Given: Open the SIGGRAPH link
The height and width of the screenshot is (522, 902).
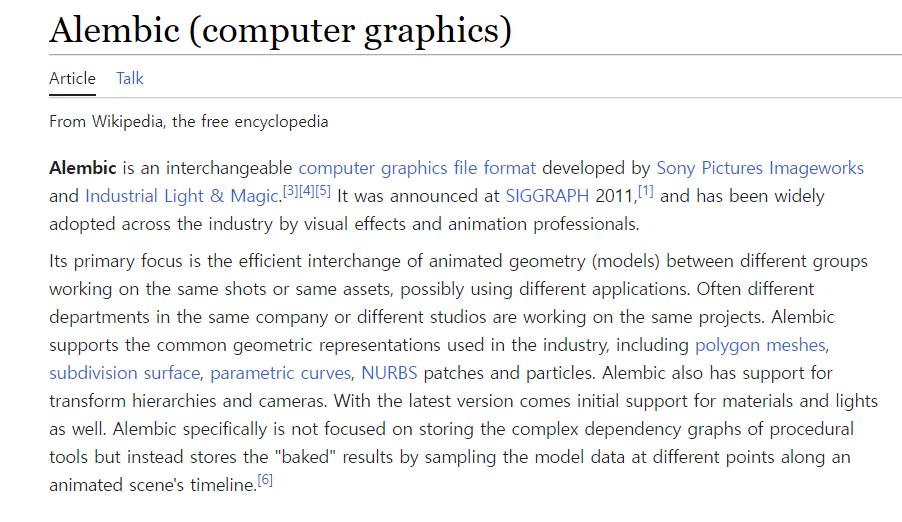Looking at the screenshot, I should coord(547,196).
